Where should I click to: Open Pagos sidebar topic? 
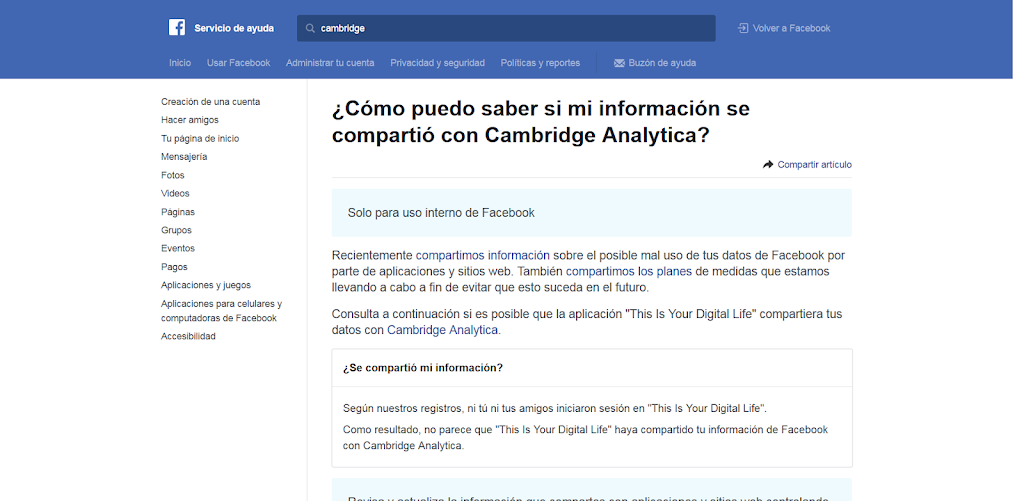(174, 267)
